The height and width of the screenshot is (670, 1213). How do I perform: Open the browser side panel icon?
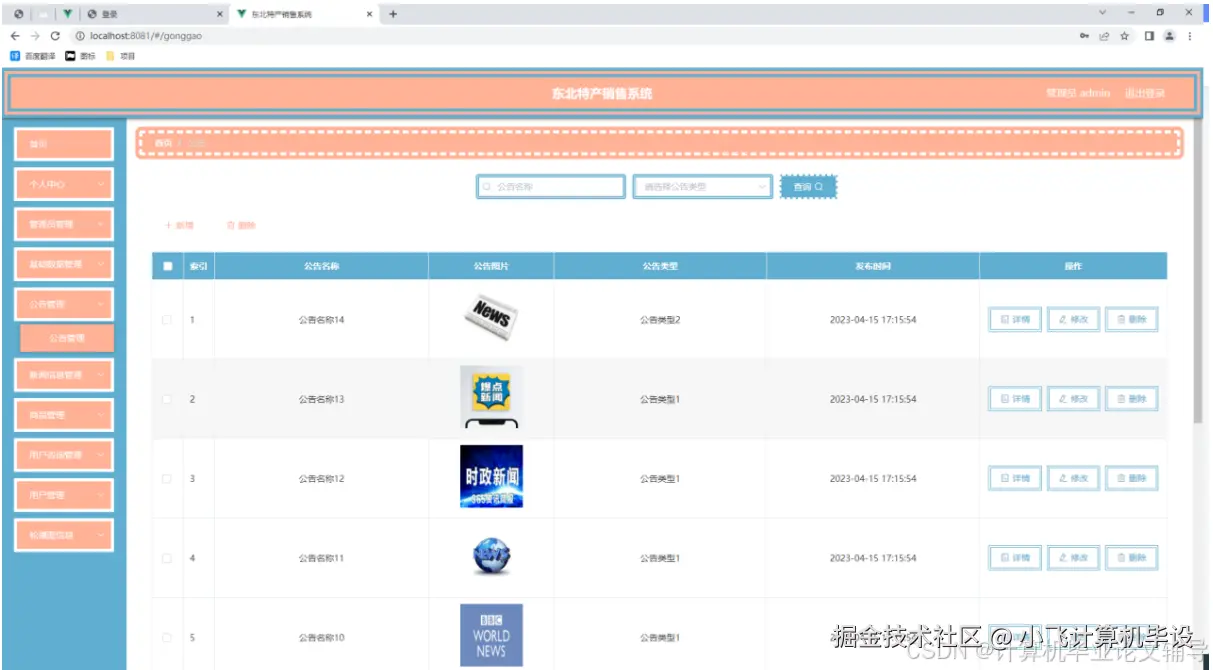pyautogui.click(x=1150, y=36)
